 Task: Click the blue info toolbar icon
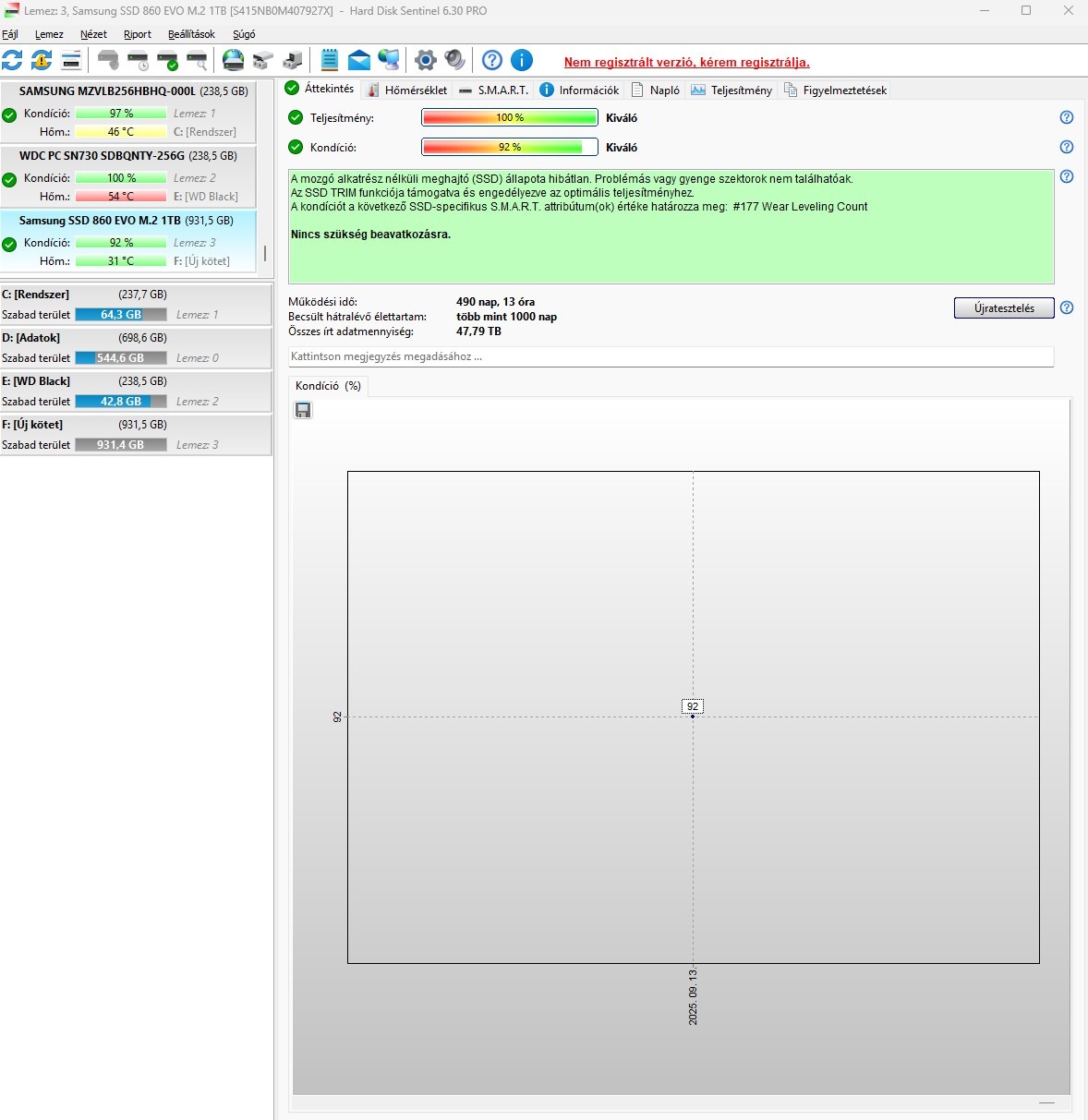(x=522, y=61)
